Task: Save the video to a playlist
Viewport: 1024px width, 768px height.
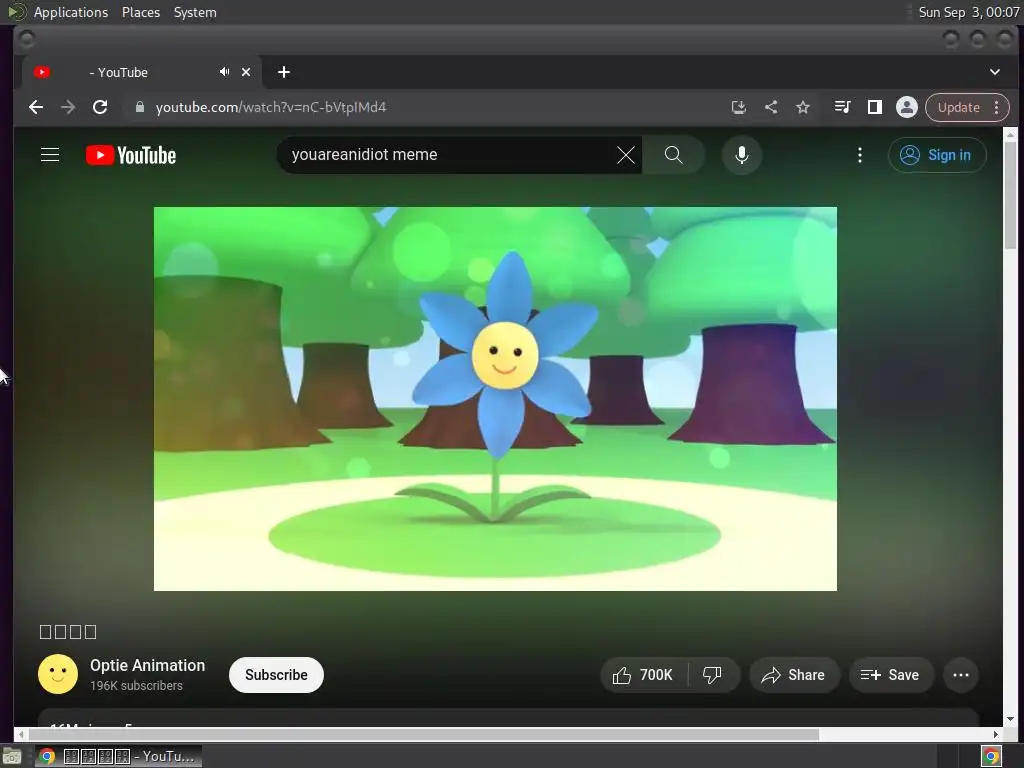Action: [x=890, y=675]
